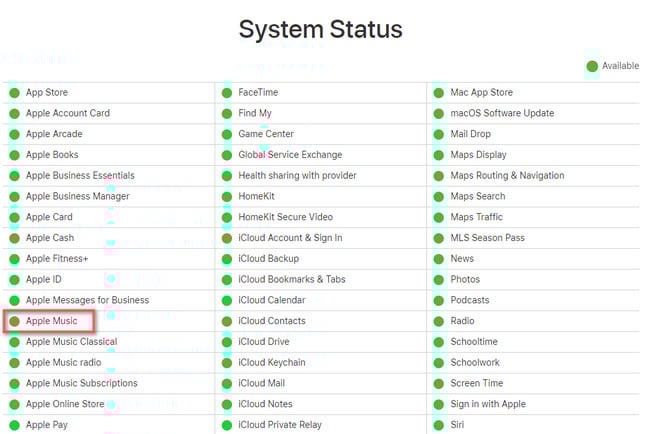Click Sign in with Apple

pos(488,404)
